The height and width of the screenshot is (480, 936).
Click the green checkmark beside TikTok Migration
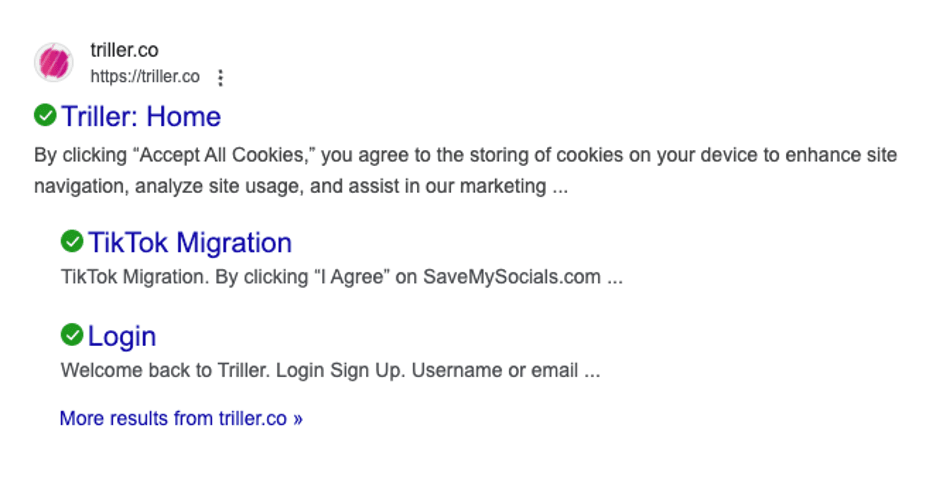pos(72,242)
